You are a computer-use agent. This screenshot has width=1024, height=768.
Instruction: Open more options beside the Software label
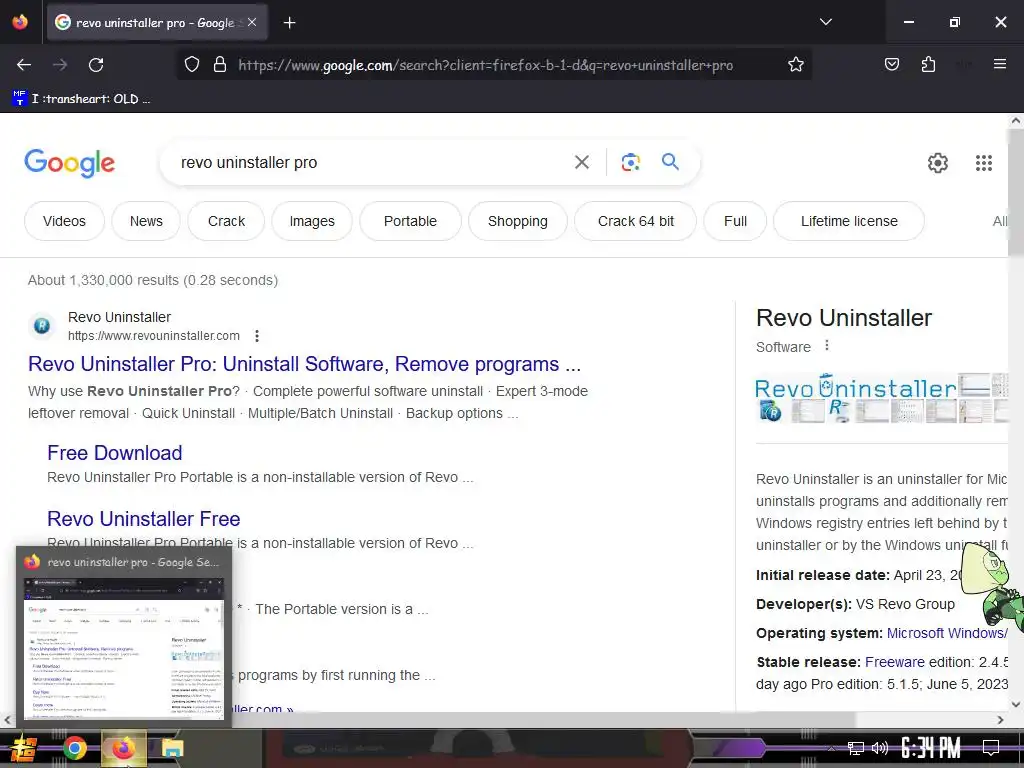click(827, 345)
